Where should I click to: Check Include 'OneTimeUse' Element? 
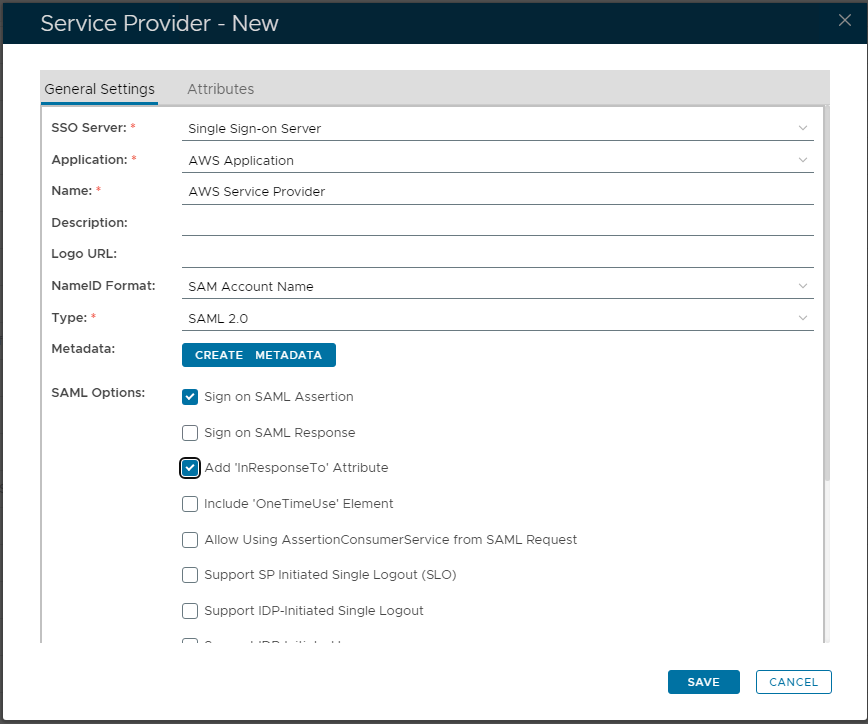[190, 504]
